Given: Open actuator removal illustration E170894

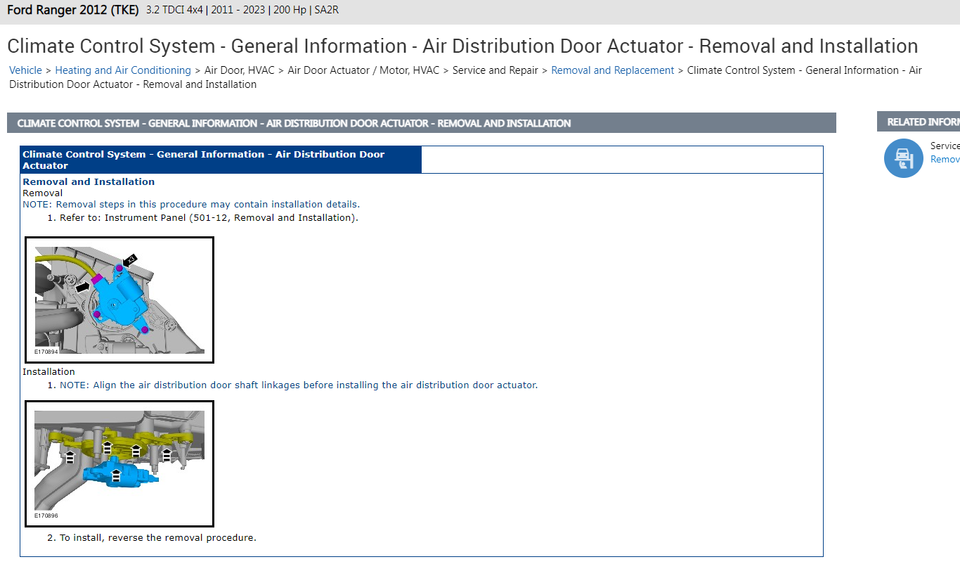Looking at the screenshot, I should pos(119,300).
